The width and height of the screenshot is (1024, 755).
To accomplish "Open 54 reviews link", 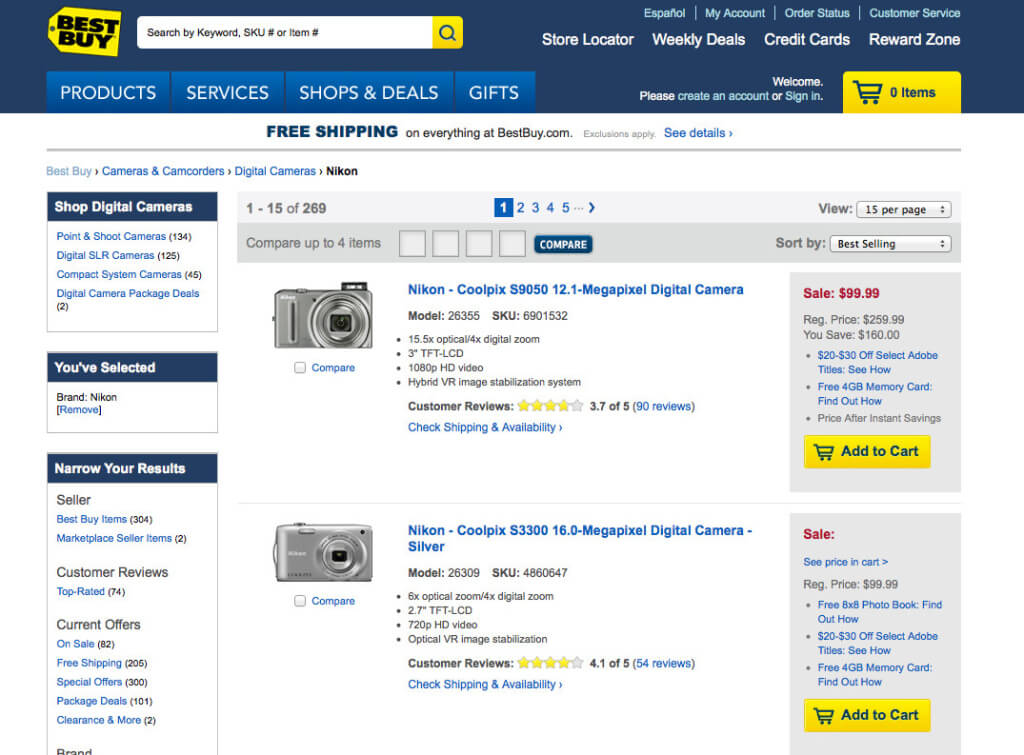I will [x=663, y=664].
